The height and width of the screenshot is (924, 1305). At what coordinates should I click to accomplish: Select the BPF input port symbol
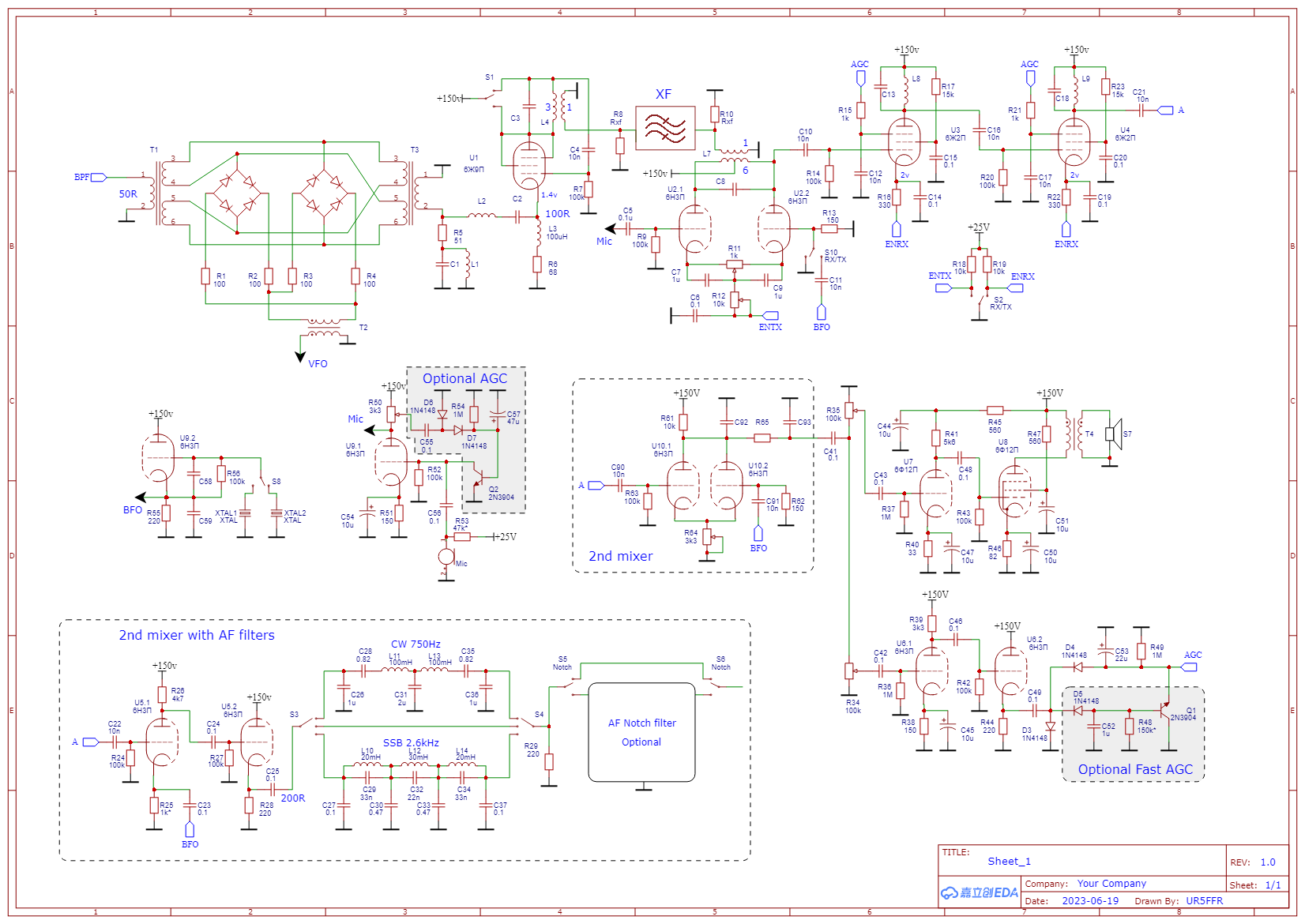pyautogui.click(x=98, y=178)
